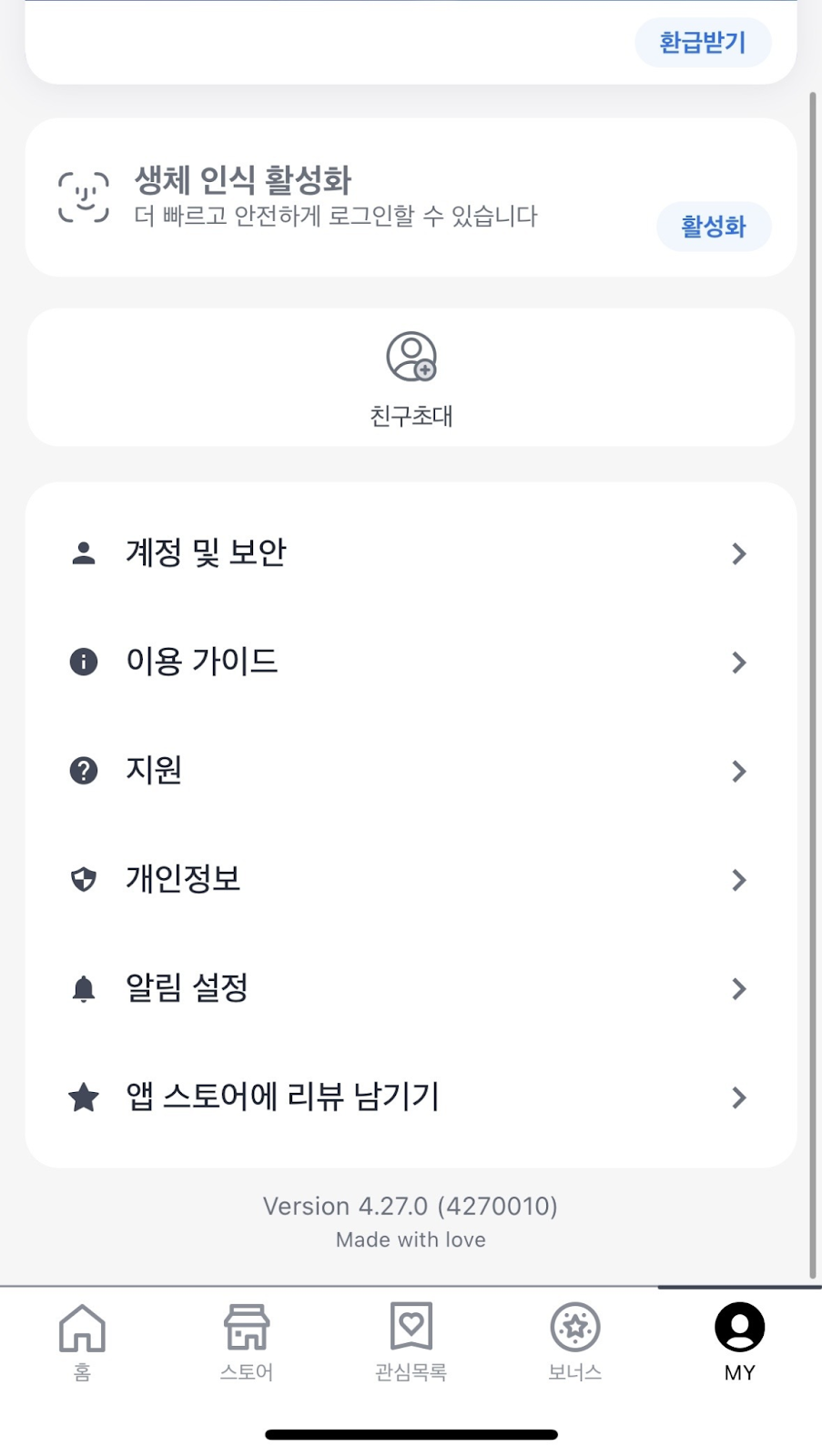
Task: Tap the info icon beside 이용 가이드
Action: point(84,662)
